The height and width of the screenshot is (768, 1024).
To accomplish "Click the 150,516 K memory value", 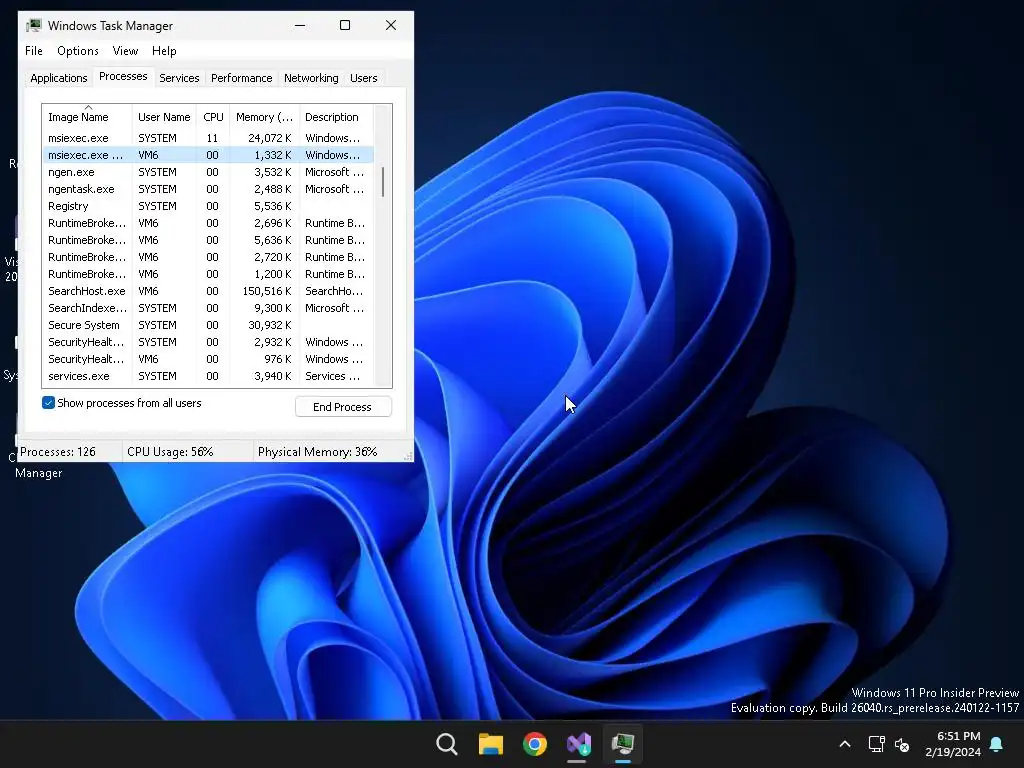I will point(267,291).
